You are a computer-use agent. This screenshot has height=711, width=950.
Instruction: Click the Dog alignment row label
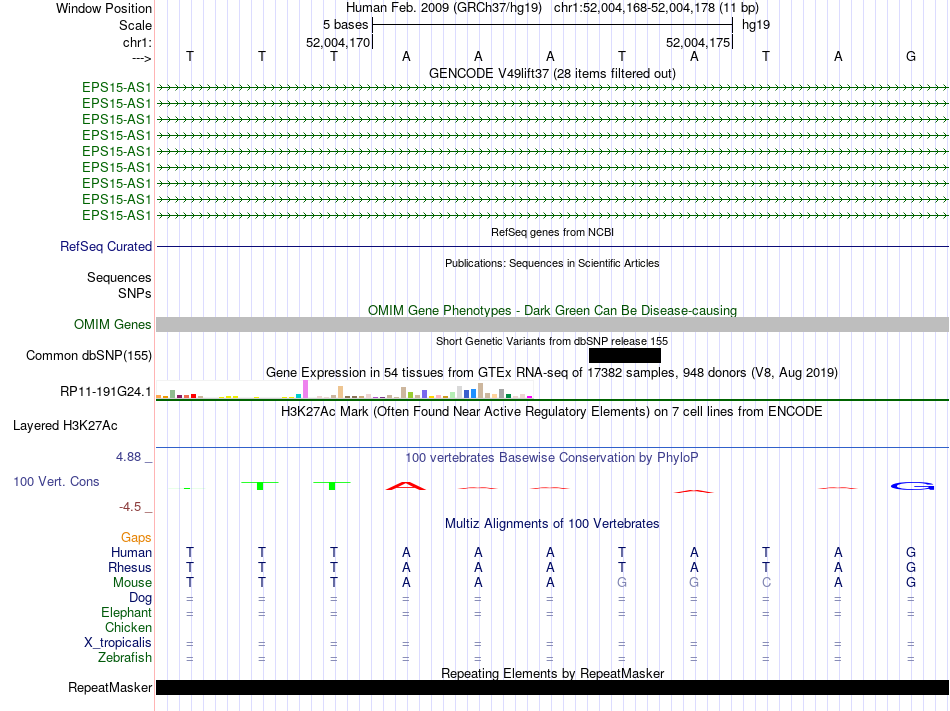140,598
